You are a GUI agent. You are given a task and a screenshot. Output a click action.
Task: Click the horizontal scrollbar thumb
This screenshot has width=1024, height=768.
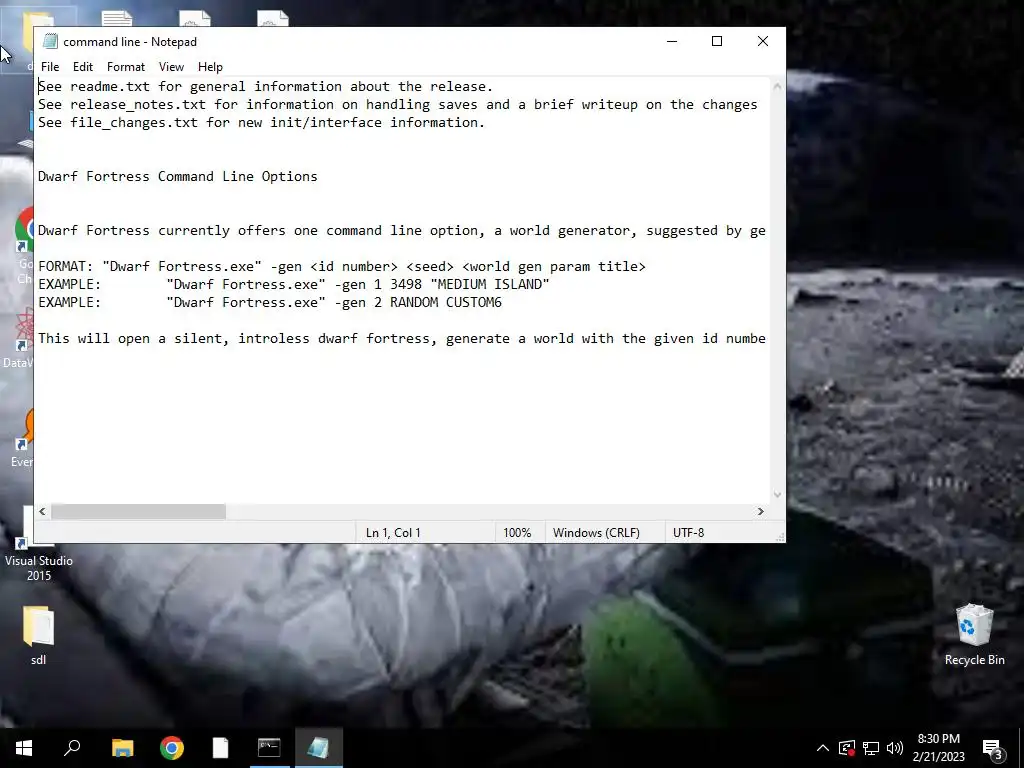(x=138, y=511)
